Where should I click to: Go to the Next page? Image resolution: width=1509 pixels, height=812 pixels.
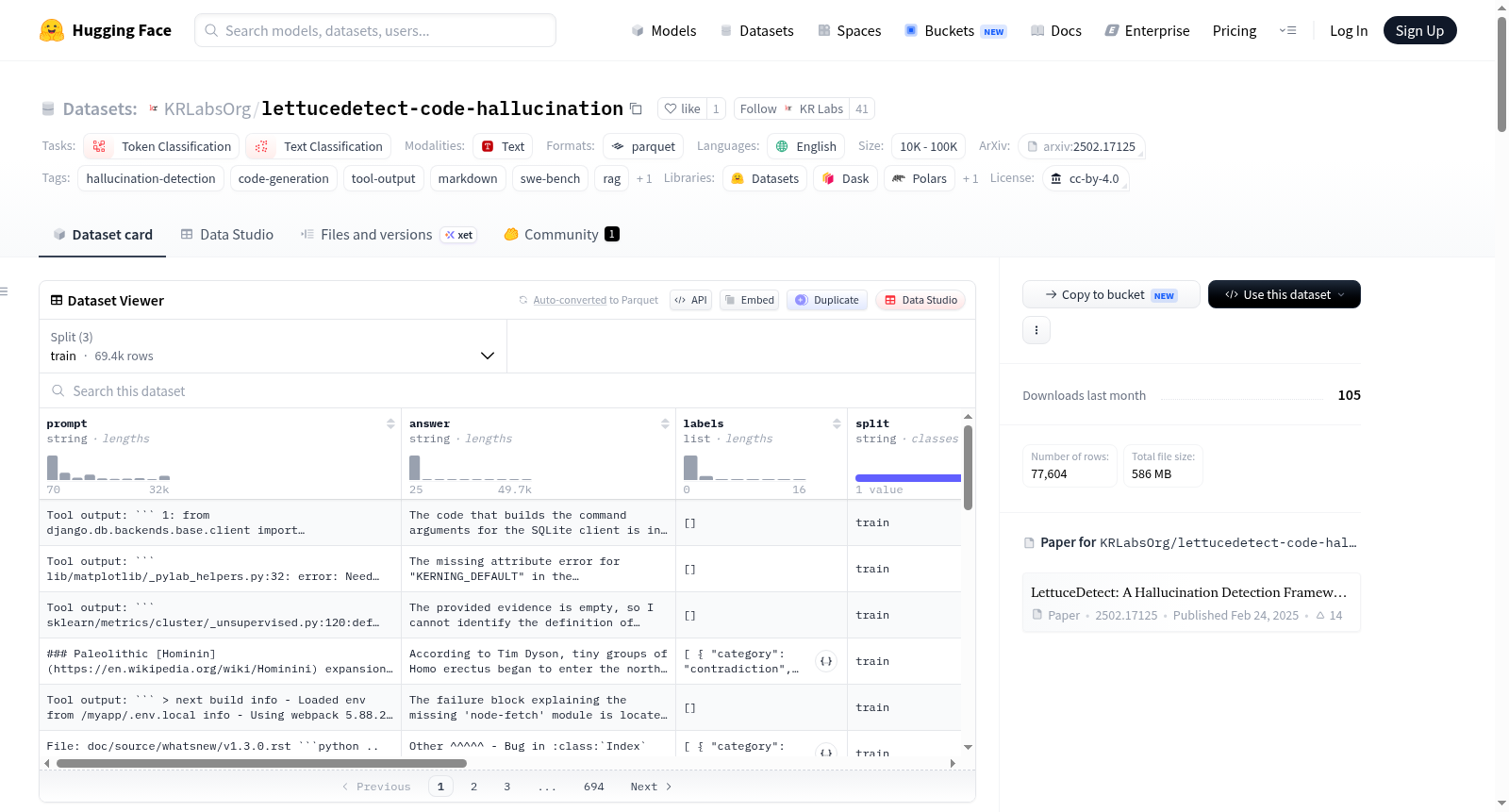pyautogui.click(x=651, y=787)
